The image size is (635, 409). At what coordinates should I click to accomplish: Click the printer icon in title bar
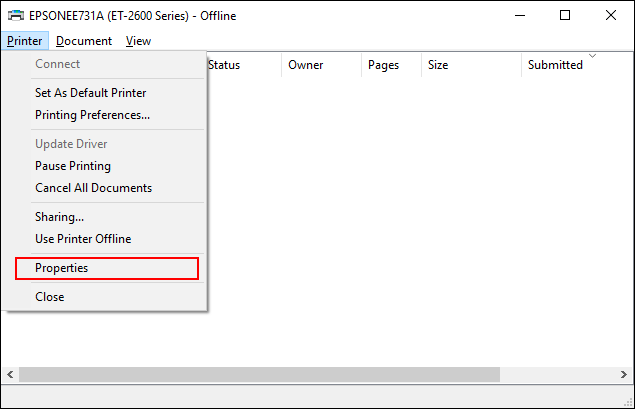[17, 16]
